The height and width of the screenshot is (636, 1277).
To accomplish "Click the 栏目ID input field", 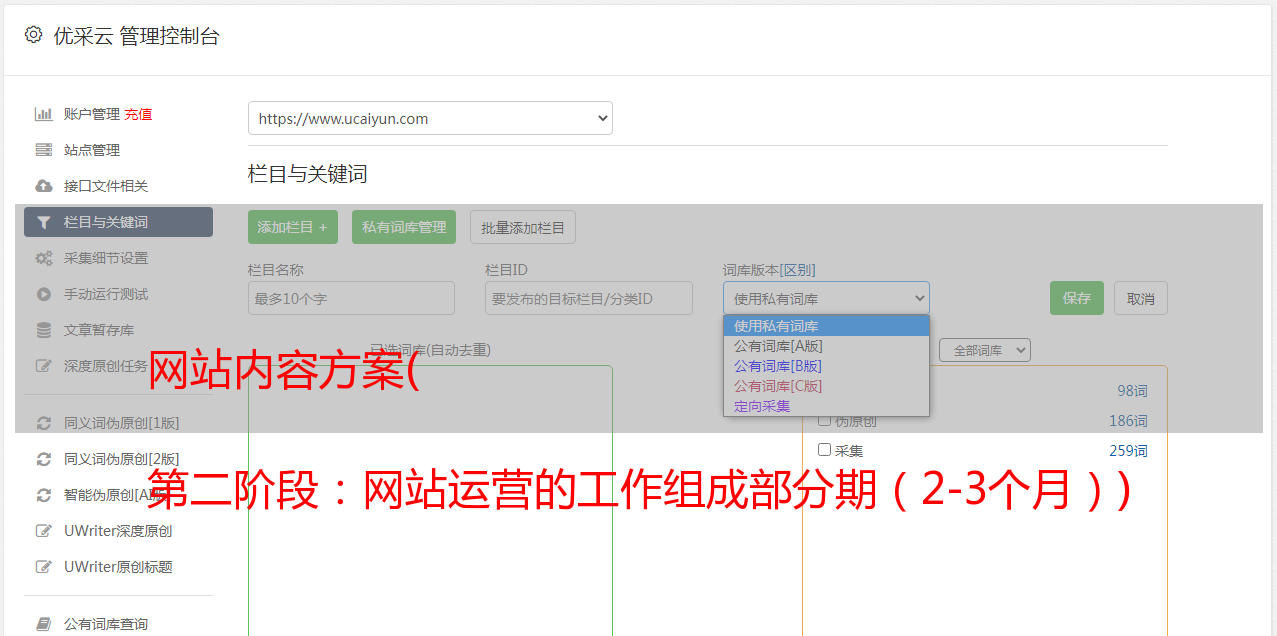I will point(589,298).
